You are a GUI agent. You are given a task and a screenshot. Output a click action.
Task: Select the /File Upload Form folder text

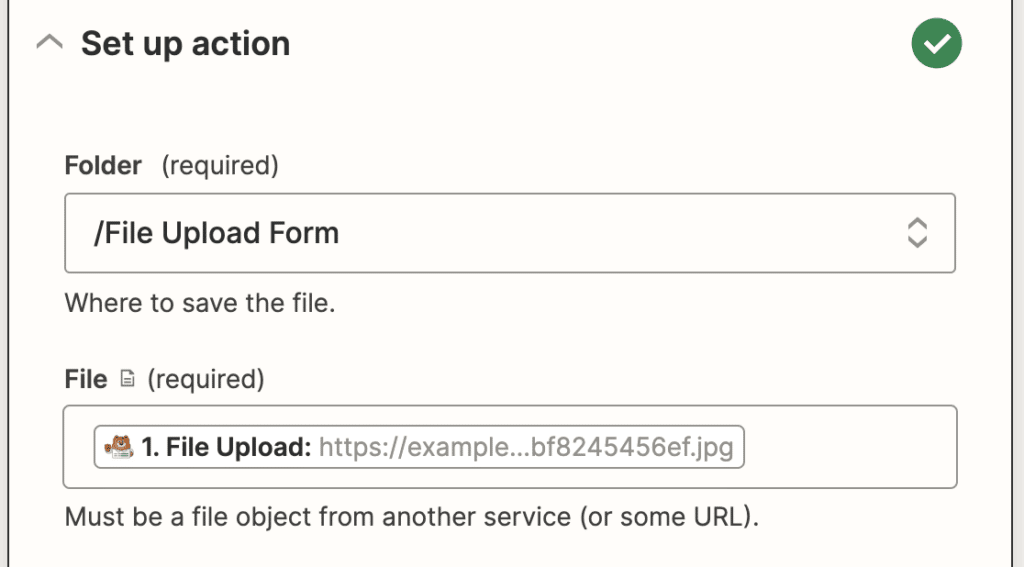coord(216,233)
